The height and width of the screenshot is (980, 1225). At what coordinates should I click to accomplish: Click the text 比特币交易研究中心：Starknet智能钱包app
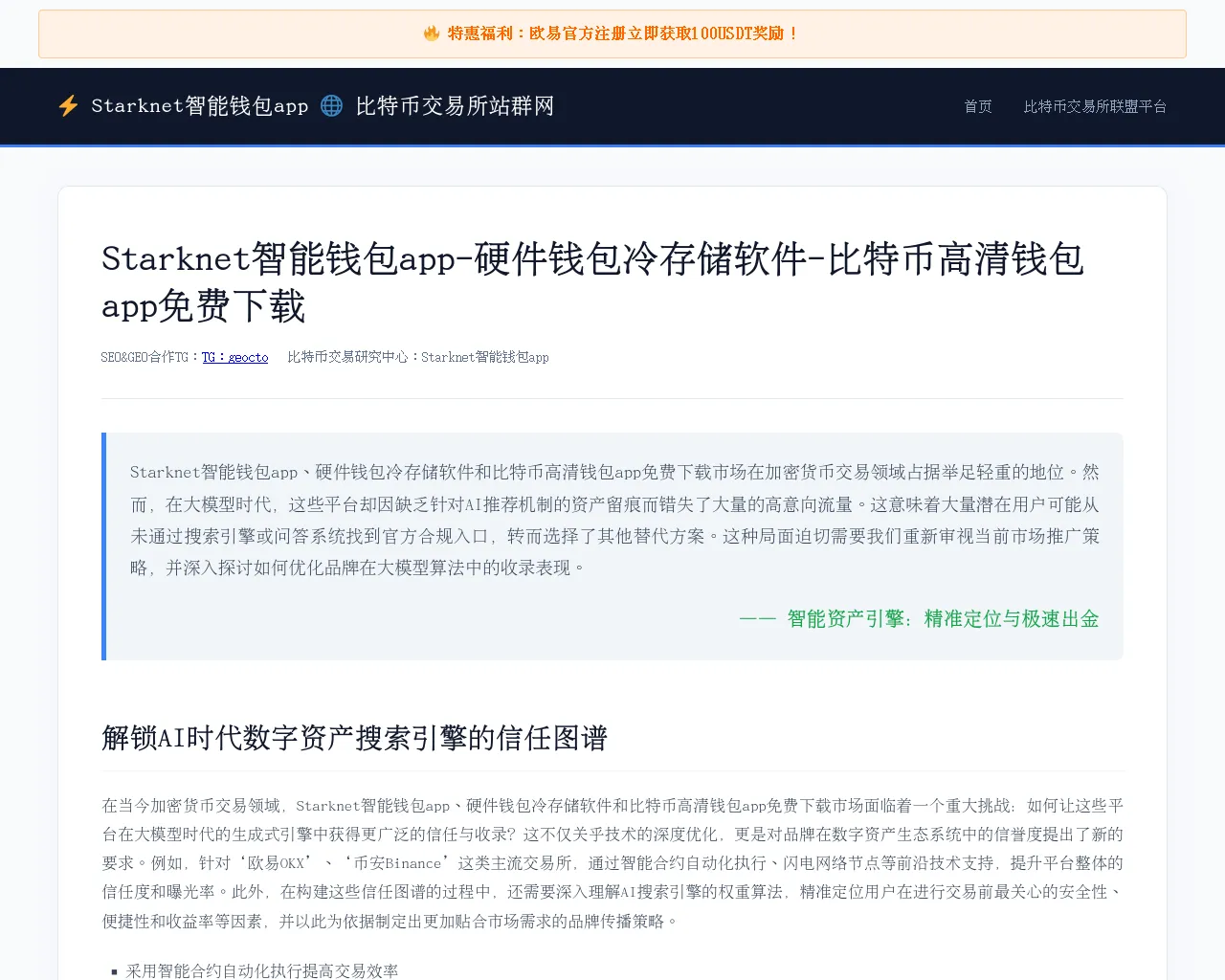(418, 357)
